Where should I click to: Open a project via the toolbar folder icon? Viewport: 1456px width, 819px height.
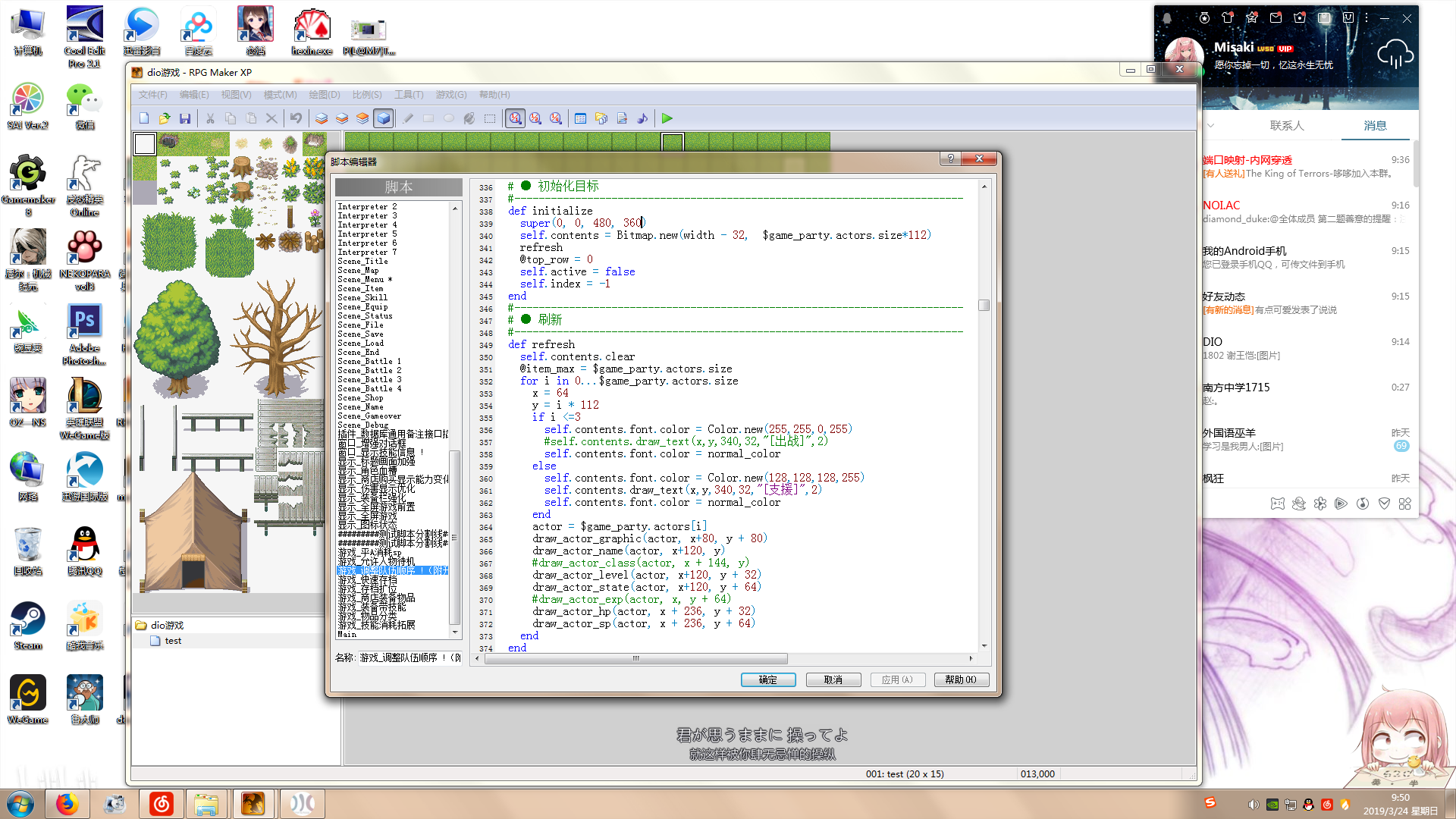pyautogui.click(x=165, y=118)
